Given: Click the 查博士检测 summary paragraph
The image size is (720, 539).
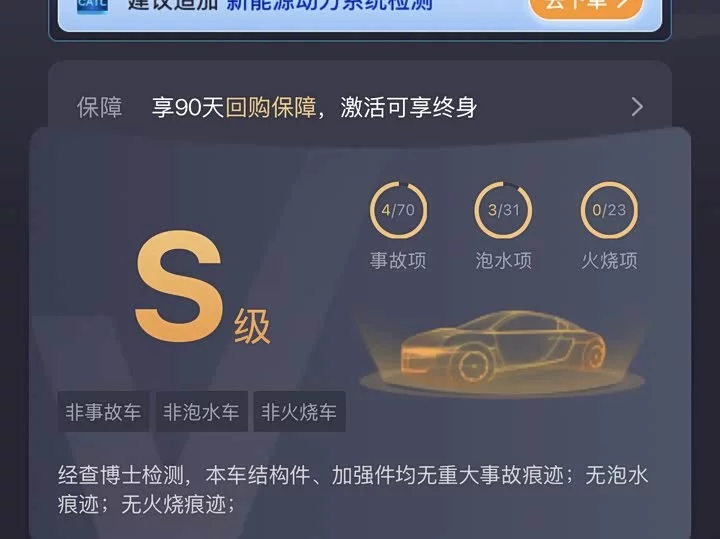Looking at the screenshot, I should (x=353, y=489).
